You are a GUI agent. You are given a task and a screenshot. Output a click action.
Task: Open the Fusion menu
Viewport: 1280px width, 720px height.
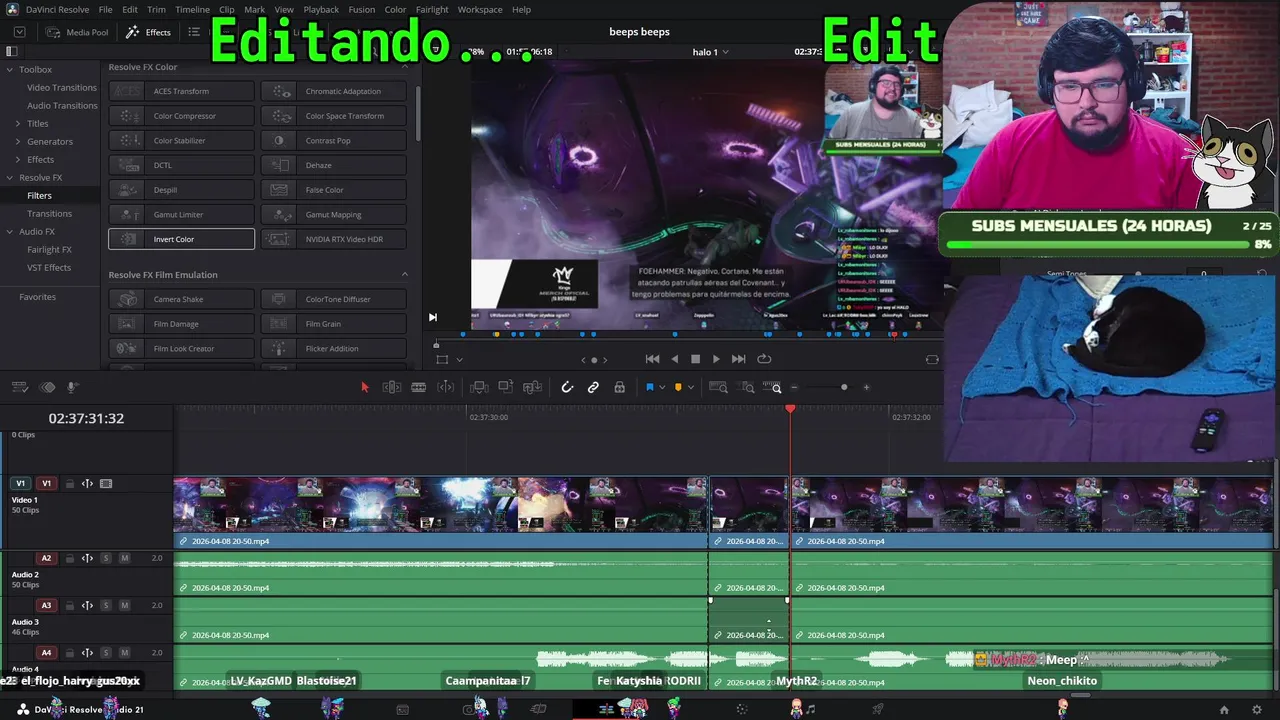click(x=362, y=9)
